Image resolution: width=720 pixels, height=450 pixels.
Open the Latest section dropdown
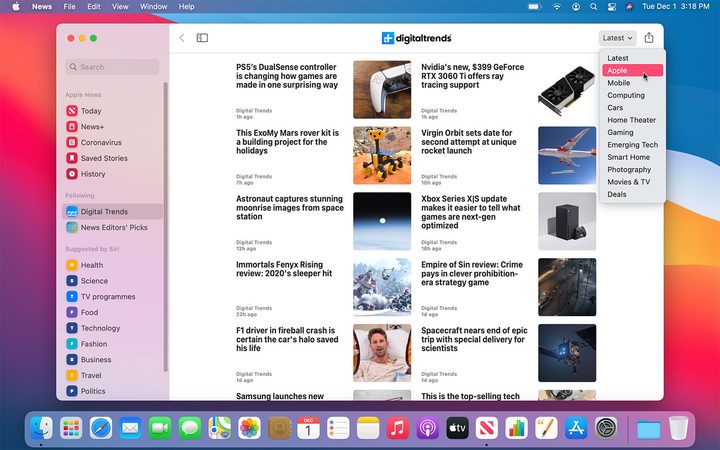click(617, 38)
